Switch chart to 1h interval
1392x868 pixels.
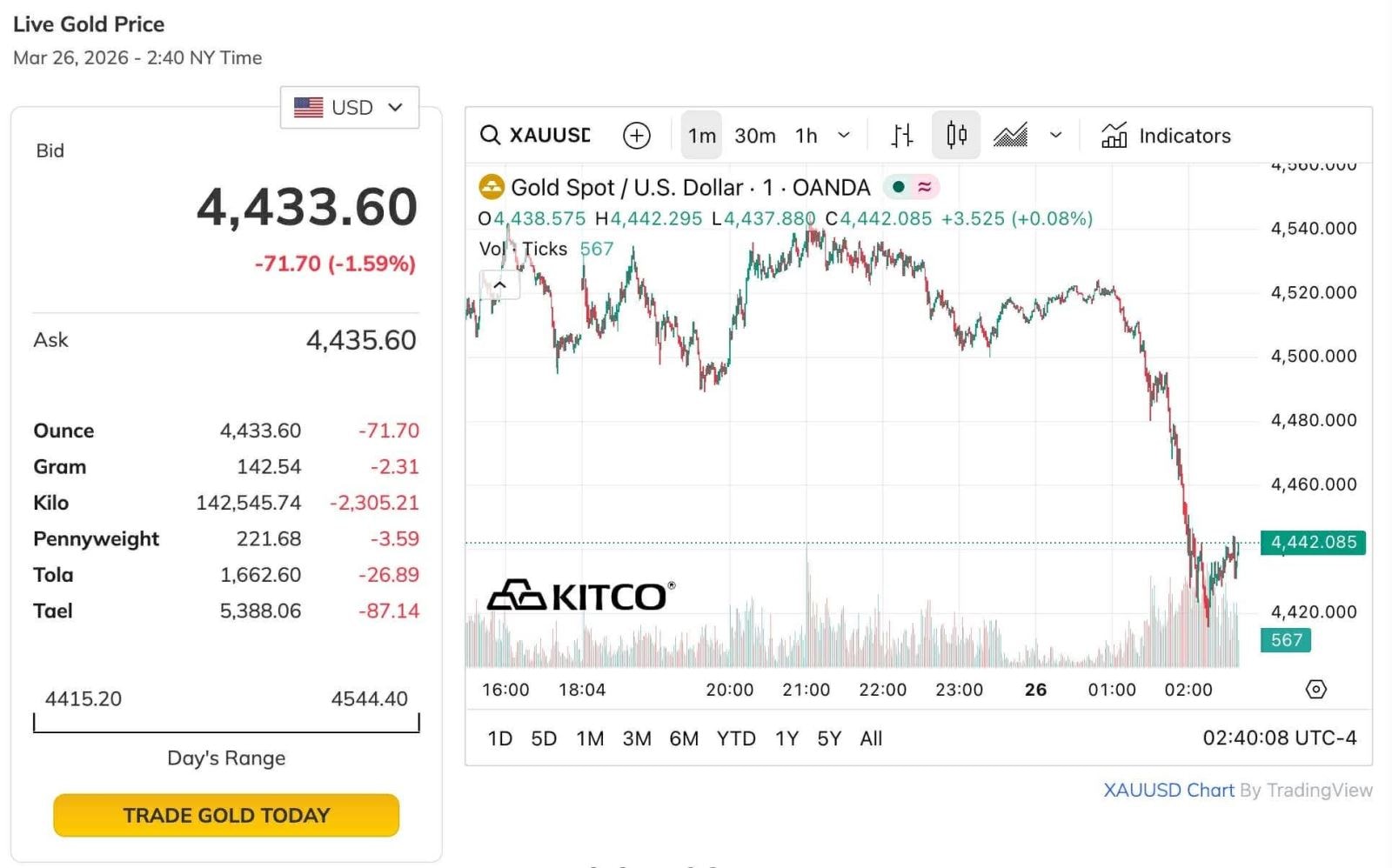pos(806,136)
